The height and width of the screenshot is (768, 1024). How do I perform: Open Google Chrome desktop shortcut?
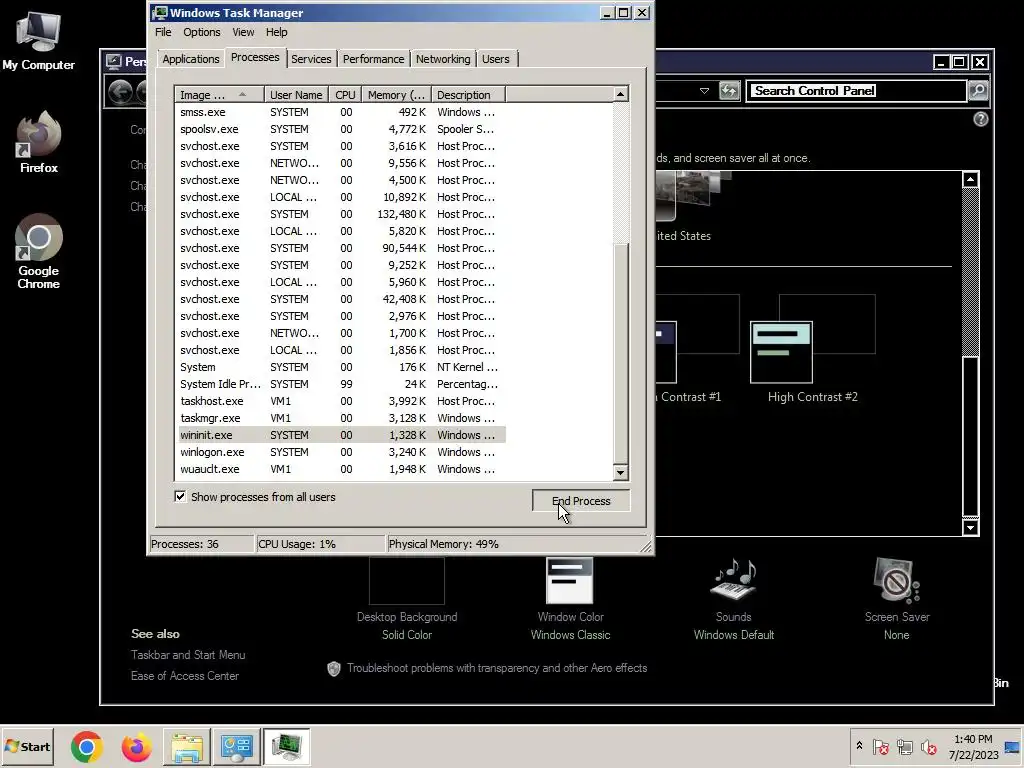tap(39, 251)
